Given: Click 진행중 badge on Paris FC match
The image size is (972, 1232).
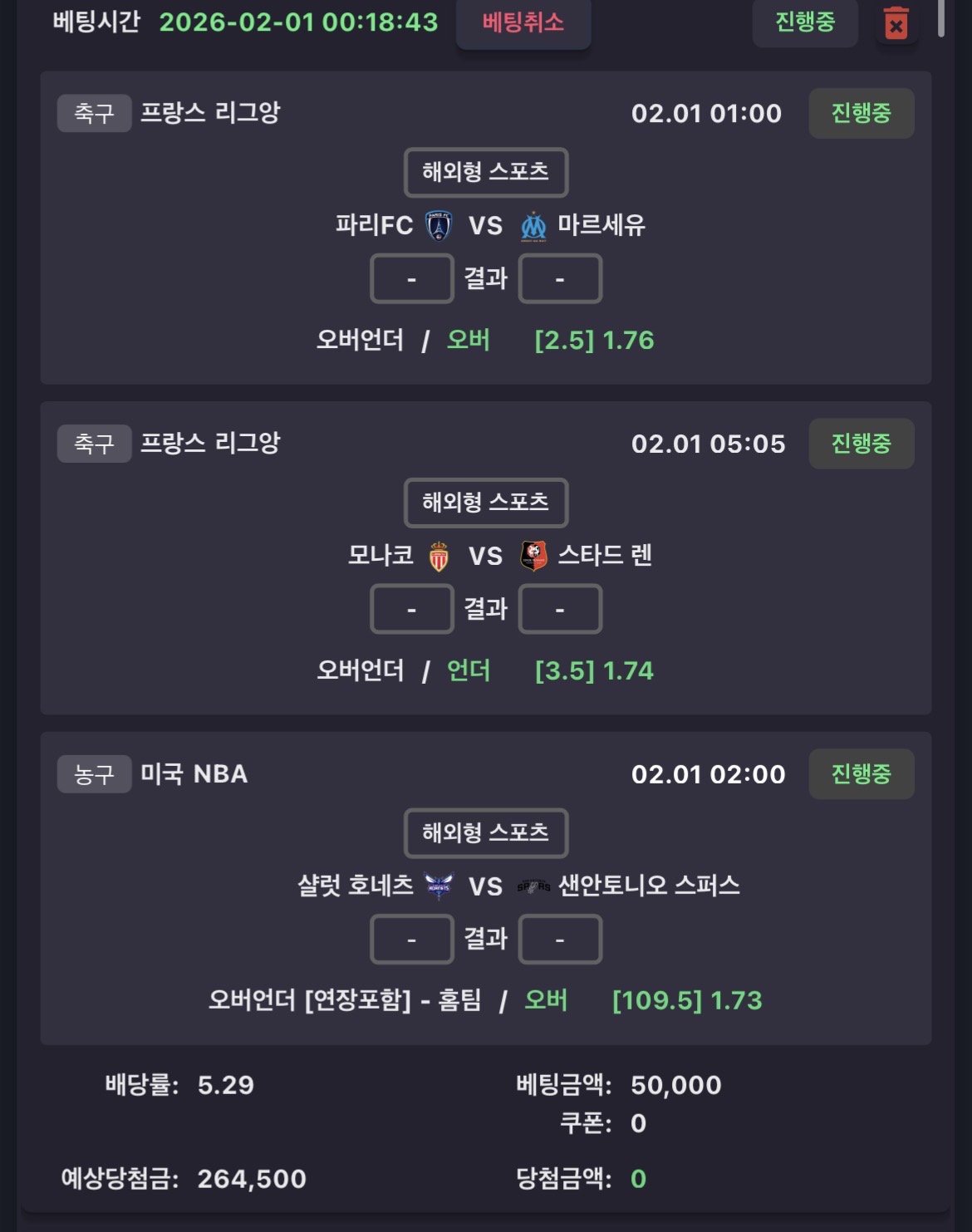Looking at the screenshot, I should click(x=861, y=113).
